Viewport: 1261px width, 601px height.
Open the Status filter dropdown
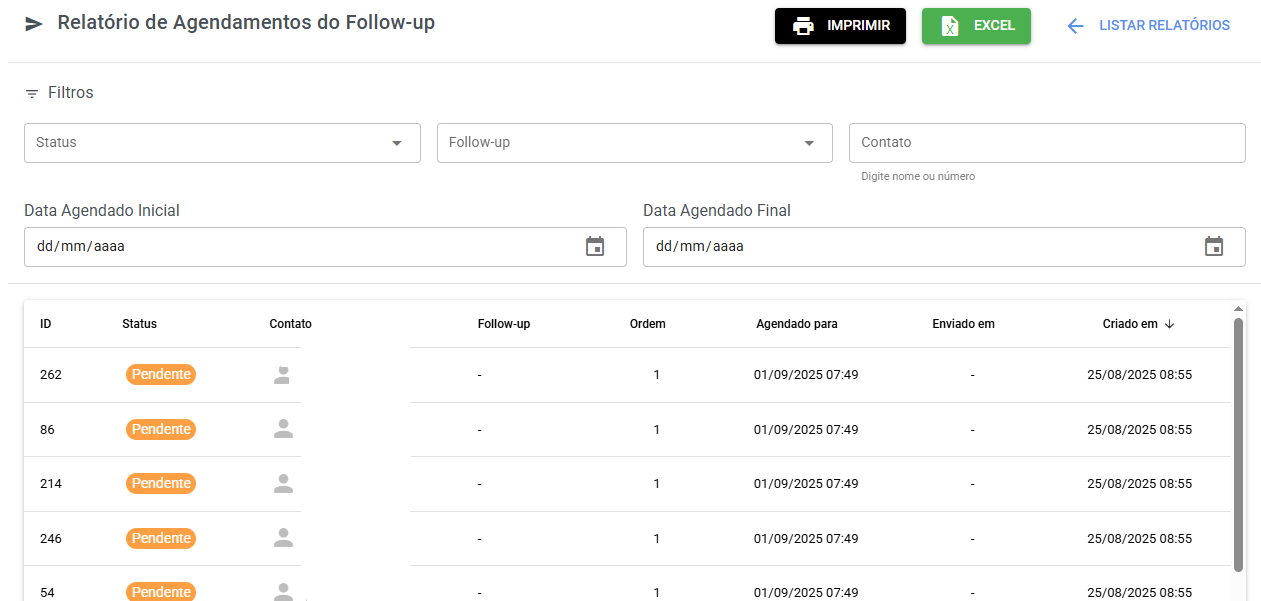point(222,143)
